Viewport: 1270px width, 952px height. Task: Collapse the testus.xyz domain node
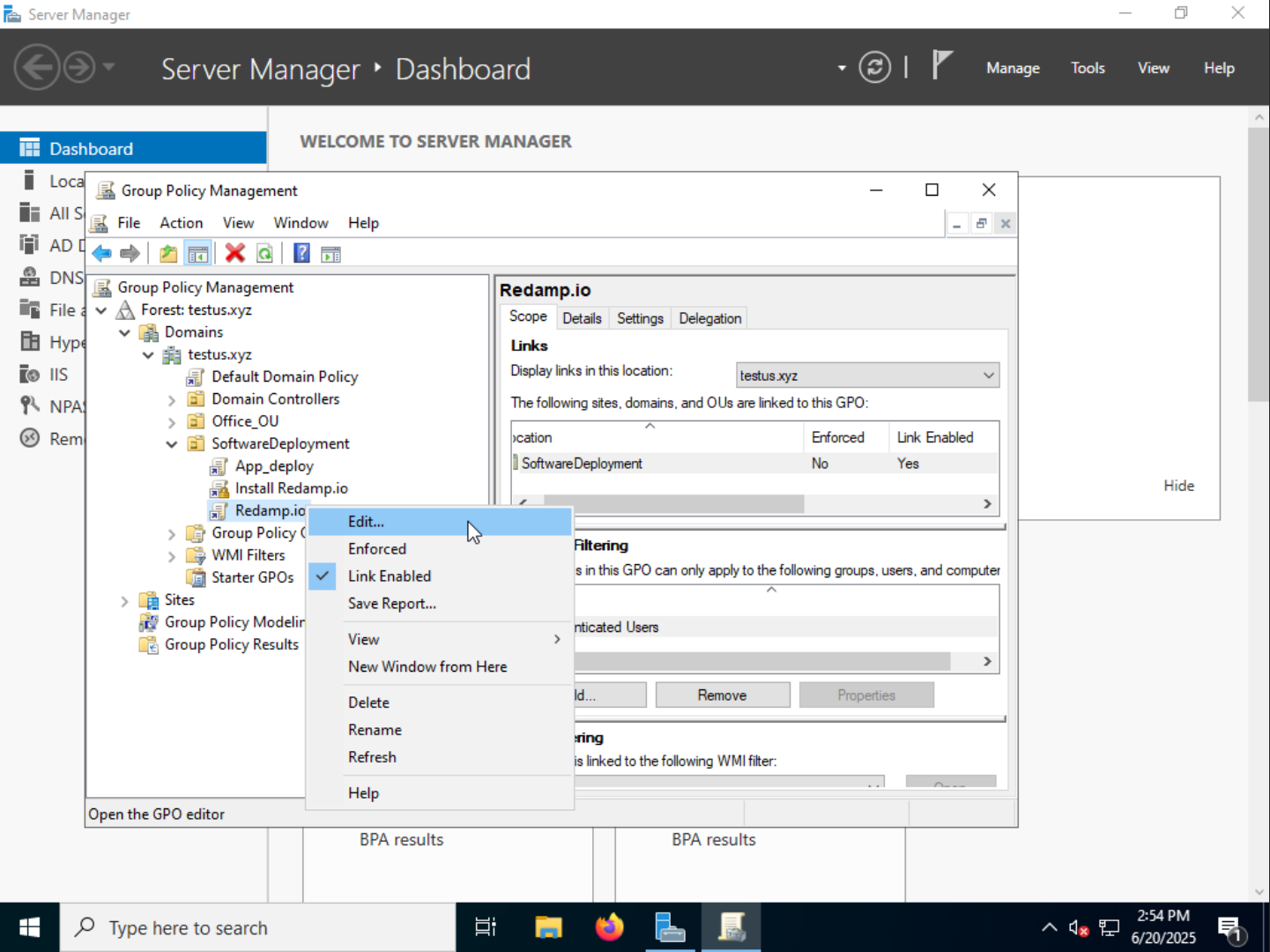coord(148,355)
